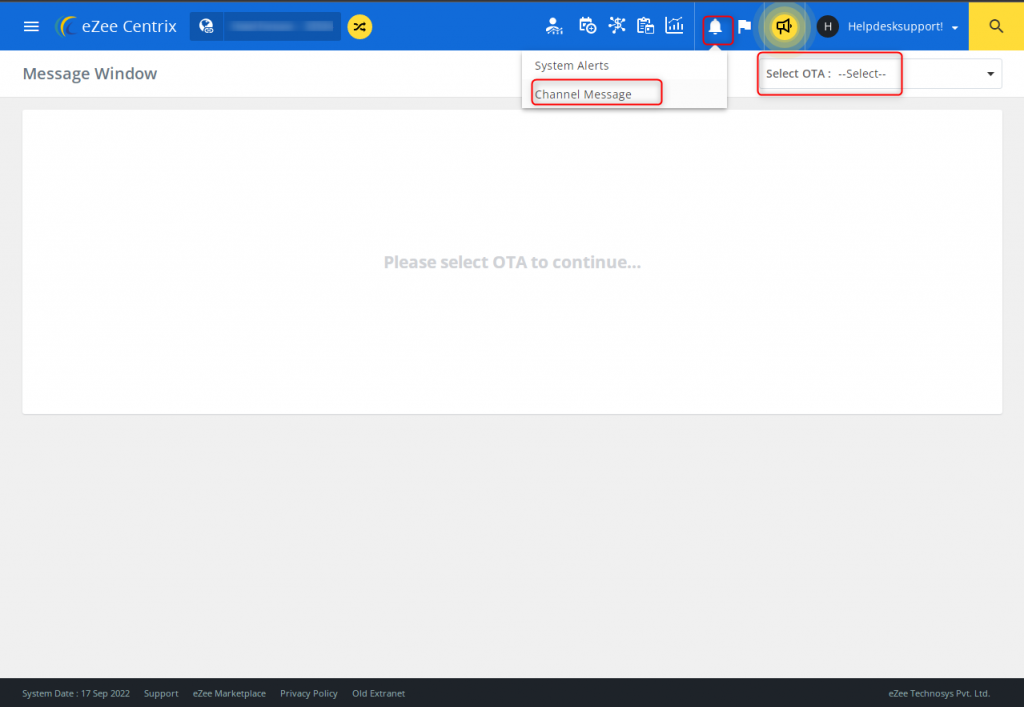Expand the Helpdesksupport! user menu
The height and width of the screenshot is (707, 1024).
click(903, 27)
